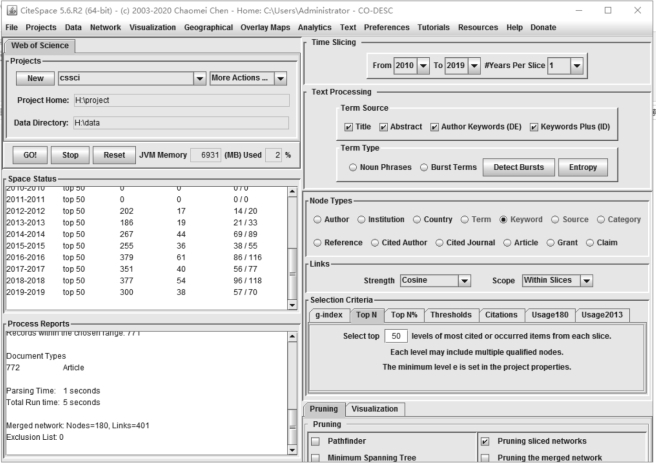Enable the Pathfinder pruning checkbox

(316, 440)
